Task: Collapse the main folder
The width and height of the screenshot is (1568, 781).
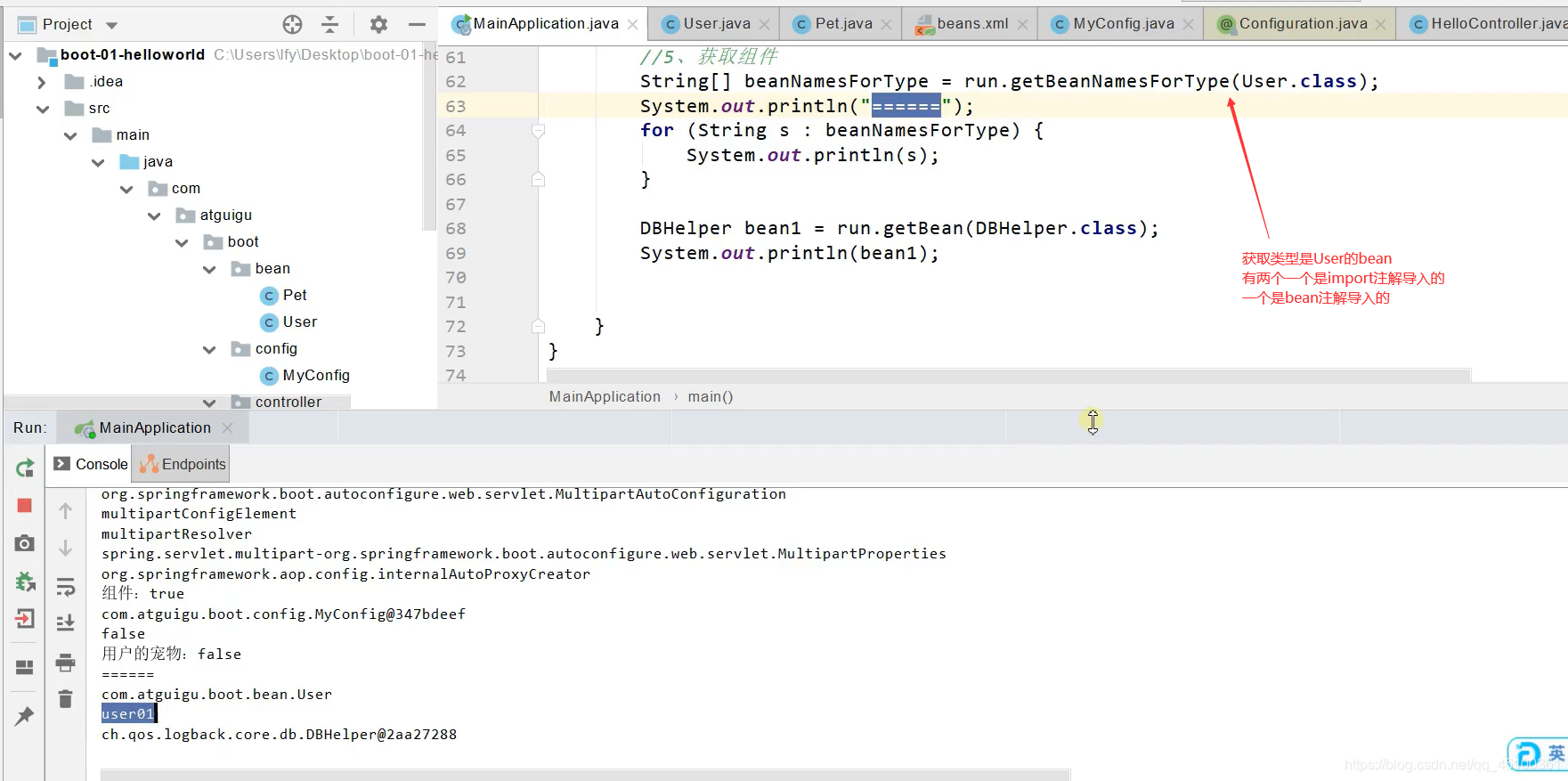Action: click(70, 135)
